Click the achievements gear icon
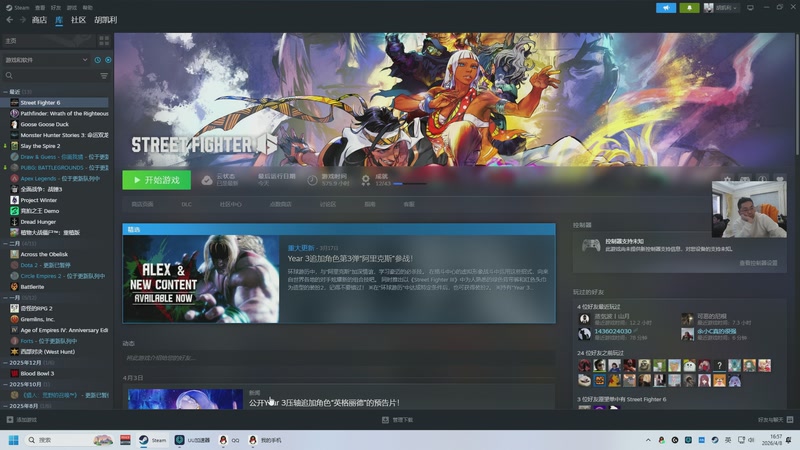The width and height of the screenshot is (800, 450). pyautogui.click(x=365, y=180)
